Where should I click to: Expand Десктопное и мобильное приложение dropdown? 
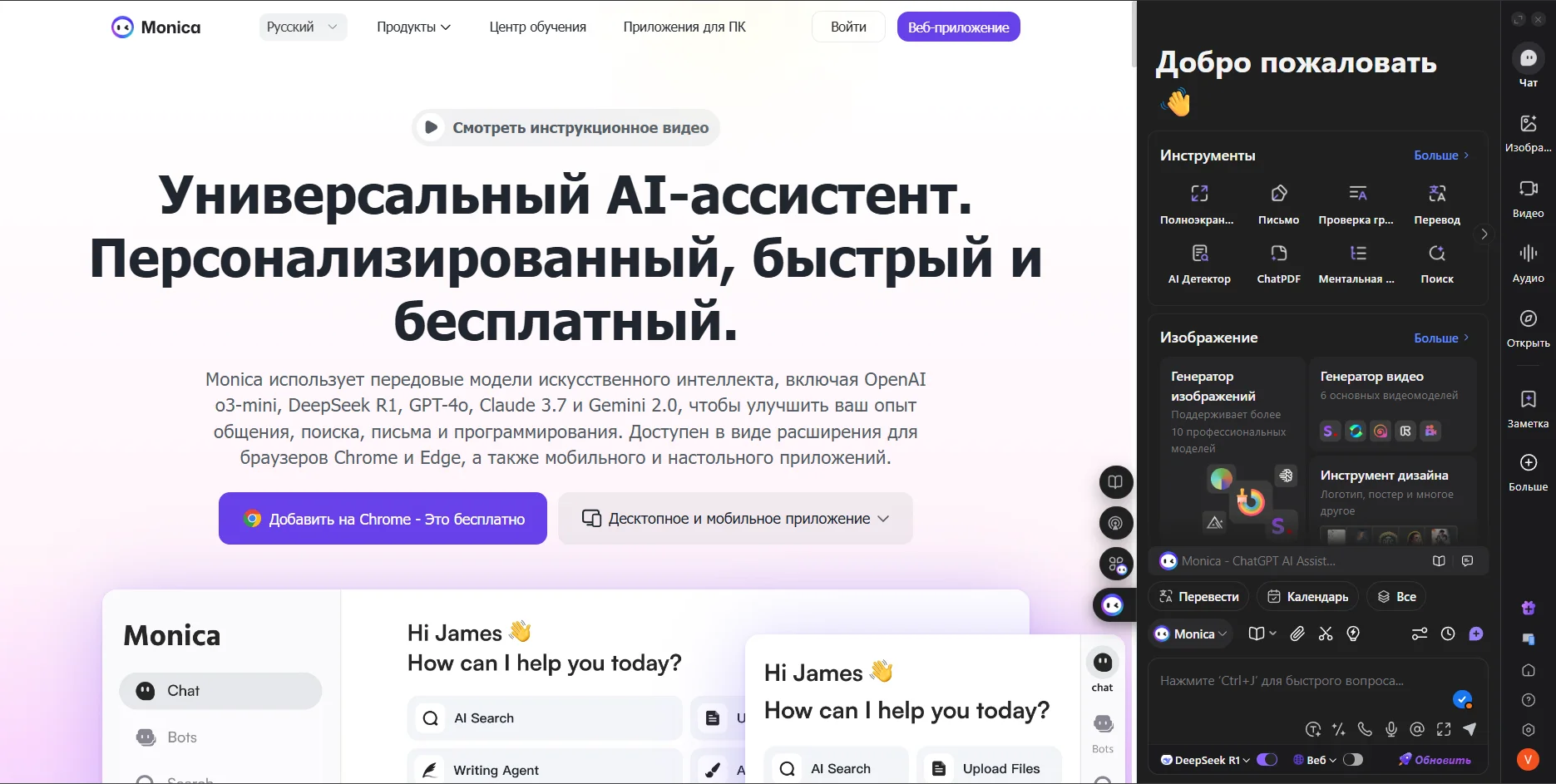pyautogui.click(x=735, y=518)
